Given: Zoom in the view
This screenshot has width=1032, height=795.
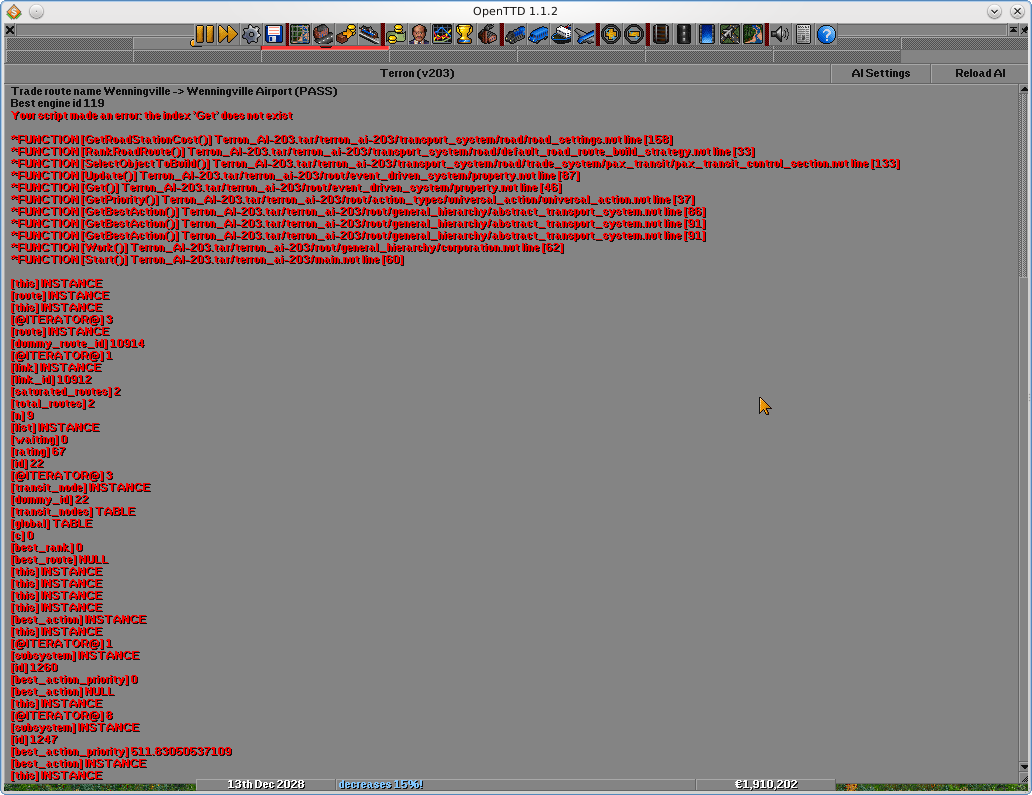Looking at the screenshot, I should [x=610, y=34].
